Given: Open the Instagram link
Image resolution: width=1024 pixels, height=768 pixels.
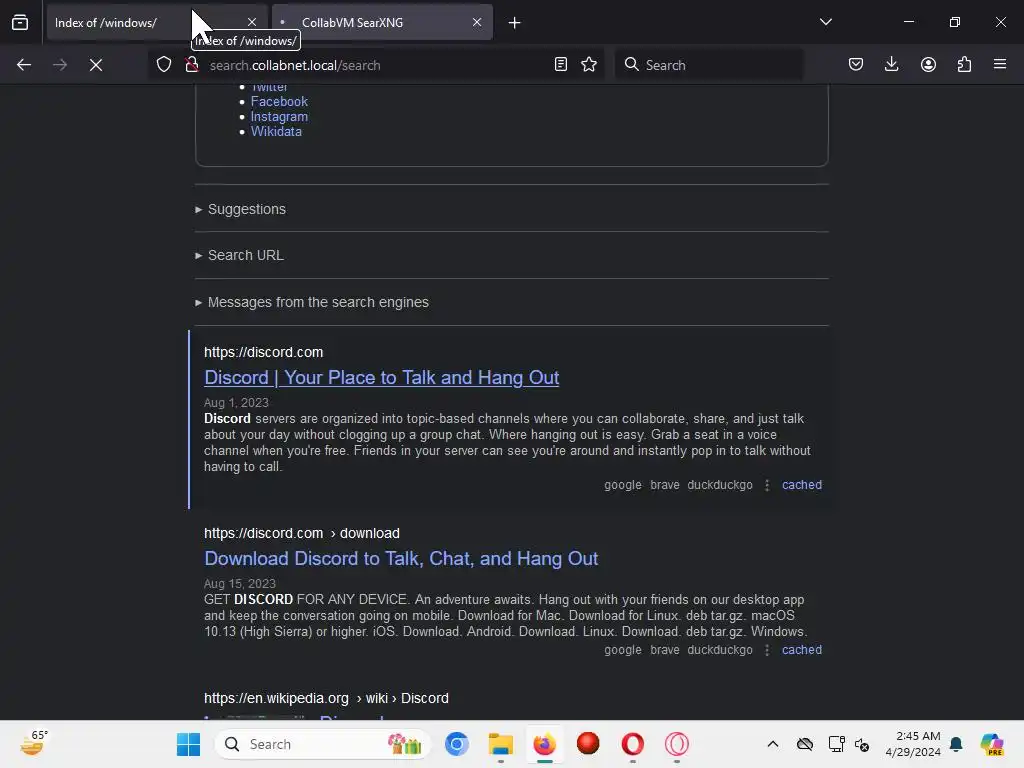Looking at the screenshot, I should point(279,116).
